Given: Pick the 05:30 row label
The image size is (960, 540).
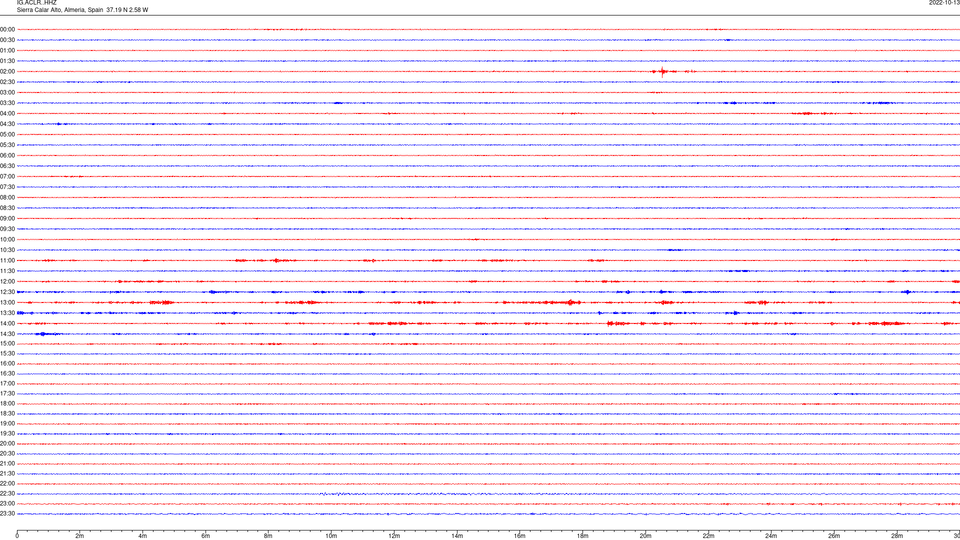Looking at the screenshot, I should pyautogui.click(x=7, y=144).
